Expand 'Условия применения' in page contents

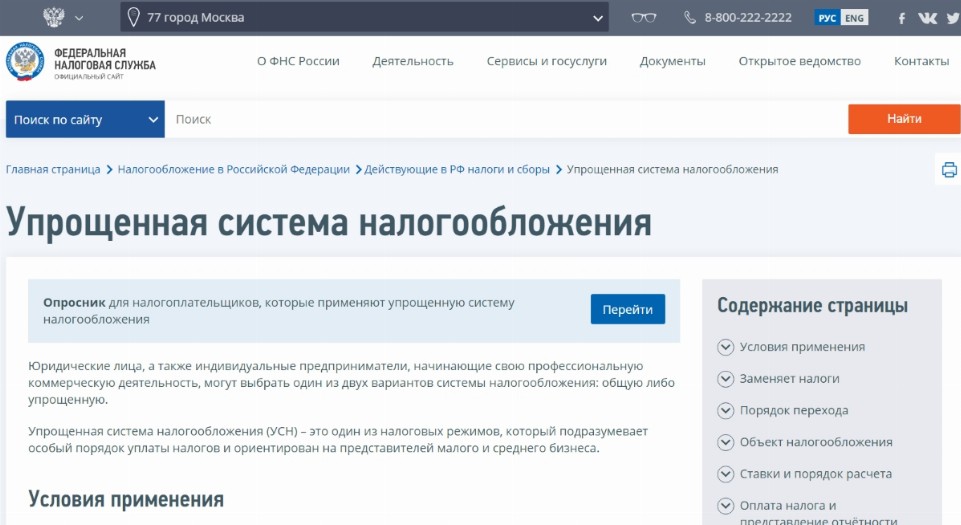[726, 347]
